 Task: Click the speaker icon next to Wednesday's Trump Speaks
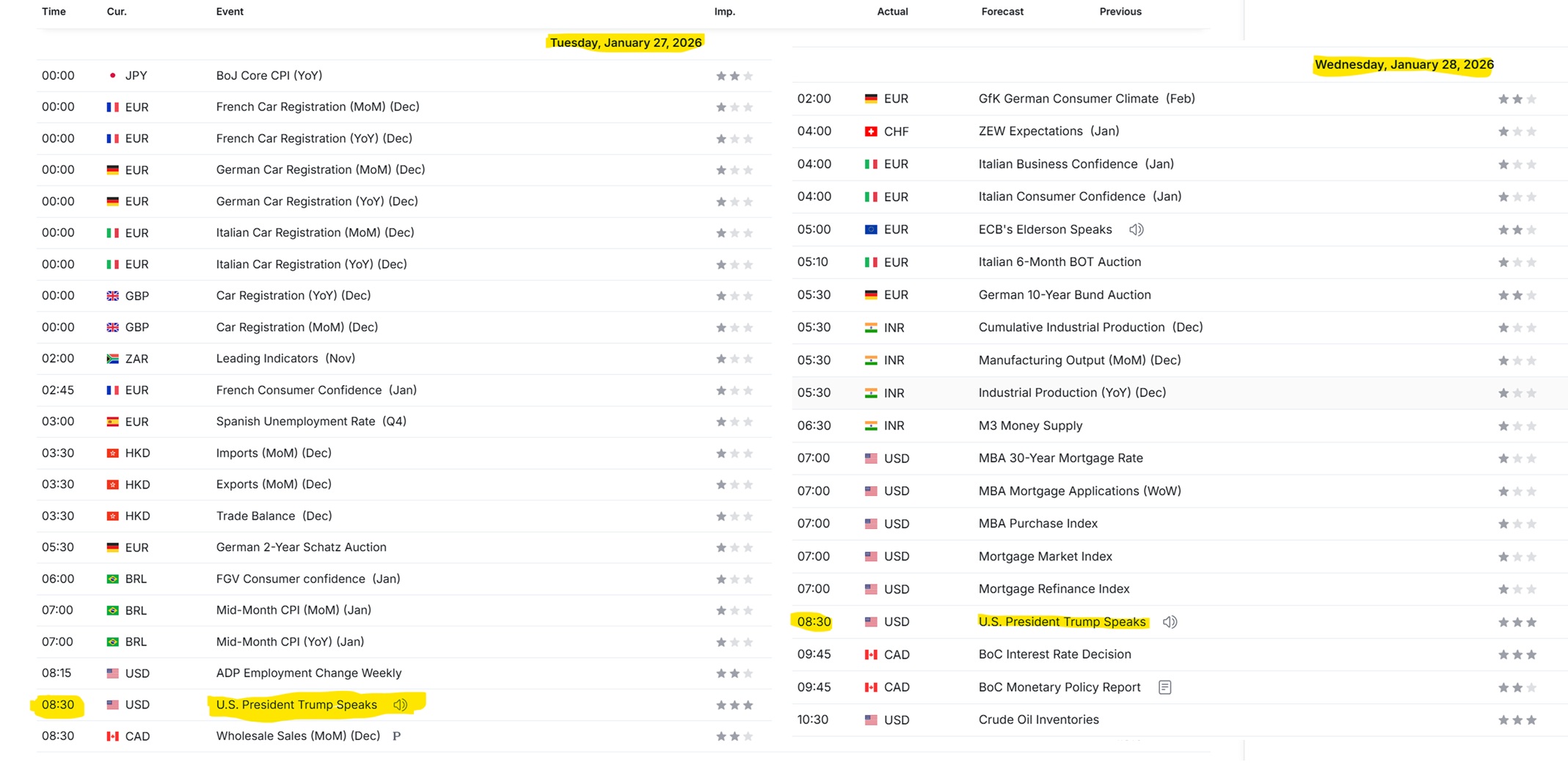click(x=1170, y=622)
